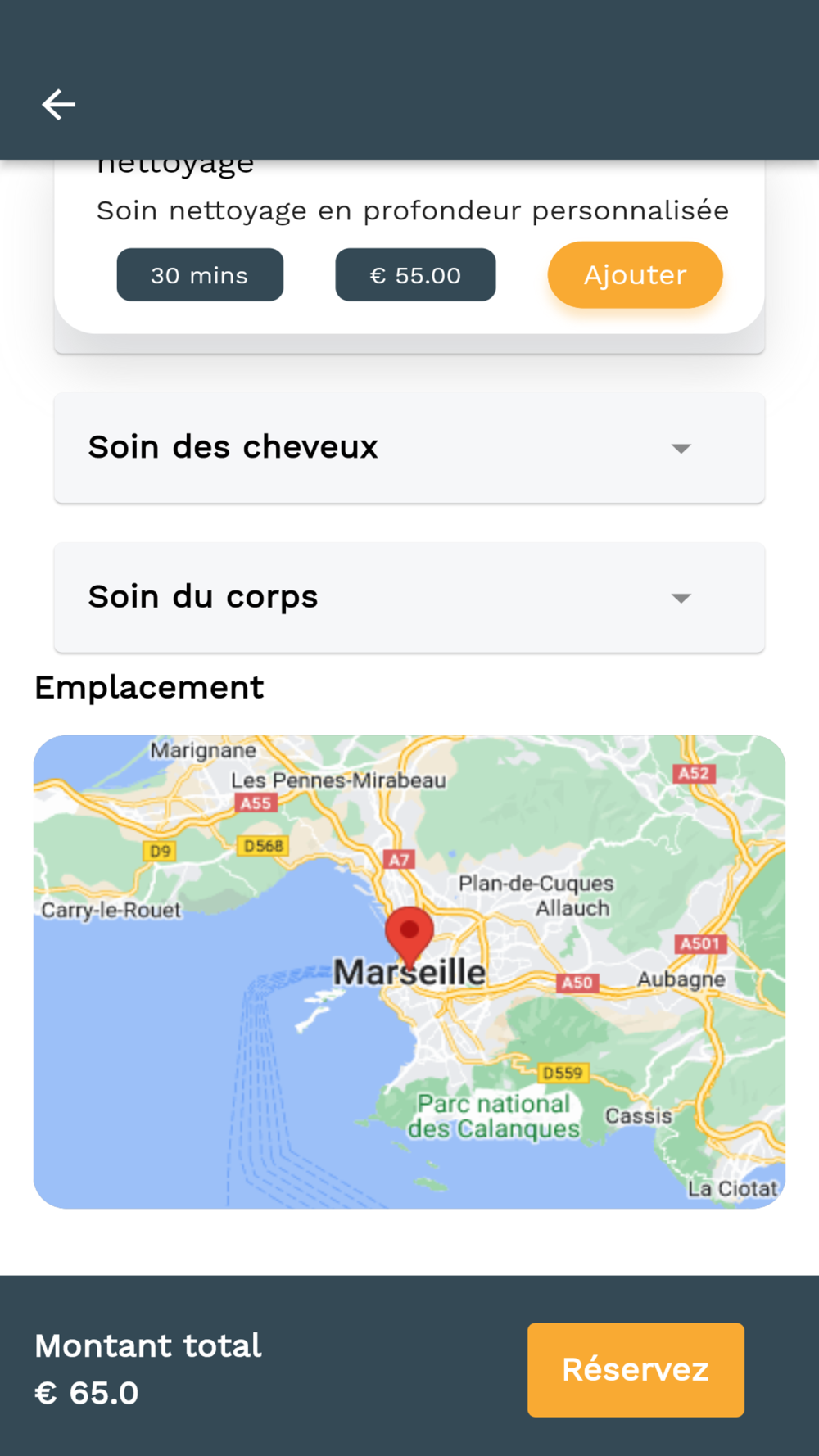Tap the red location pin on map
The width and height of the screenshot is (819, 1456).
pyautogui.click(x=409, y=935)
